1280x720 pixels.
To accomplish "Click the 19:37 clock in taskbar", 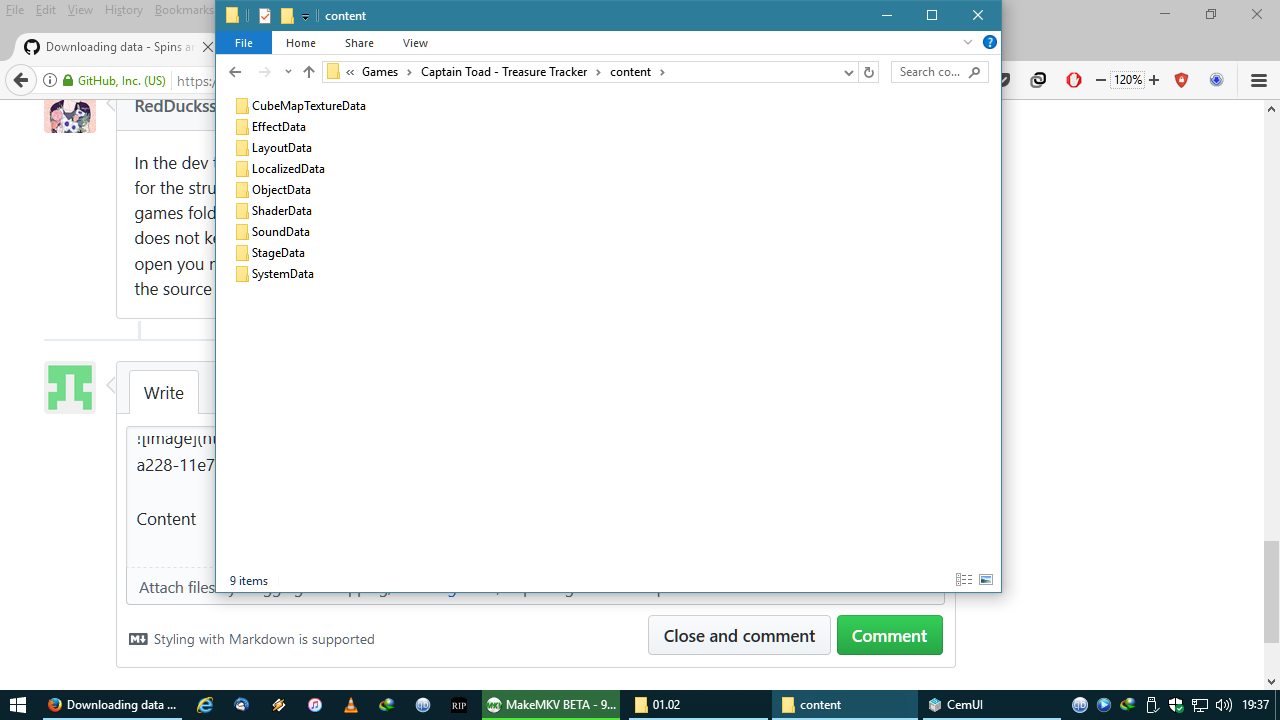I will tap(1256, 705).
